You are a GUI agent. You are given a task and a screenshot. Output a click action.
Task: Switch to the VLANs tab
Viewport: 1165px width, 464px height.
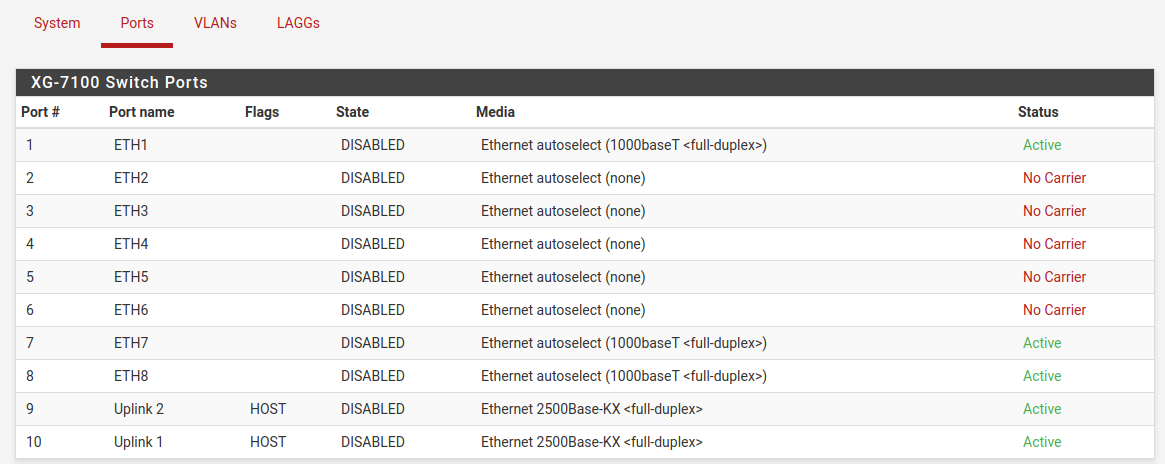215,23
